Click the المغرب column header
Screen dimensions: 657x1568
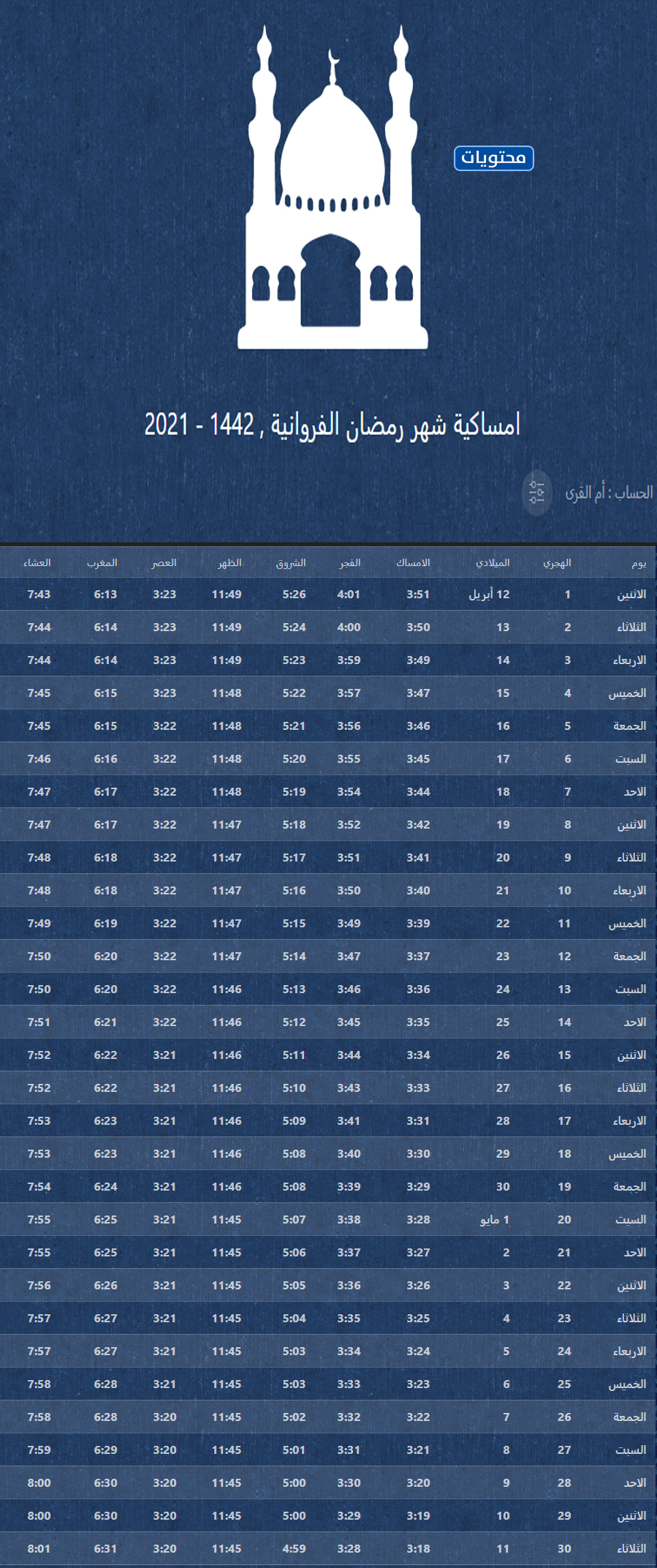(102, 562)
